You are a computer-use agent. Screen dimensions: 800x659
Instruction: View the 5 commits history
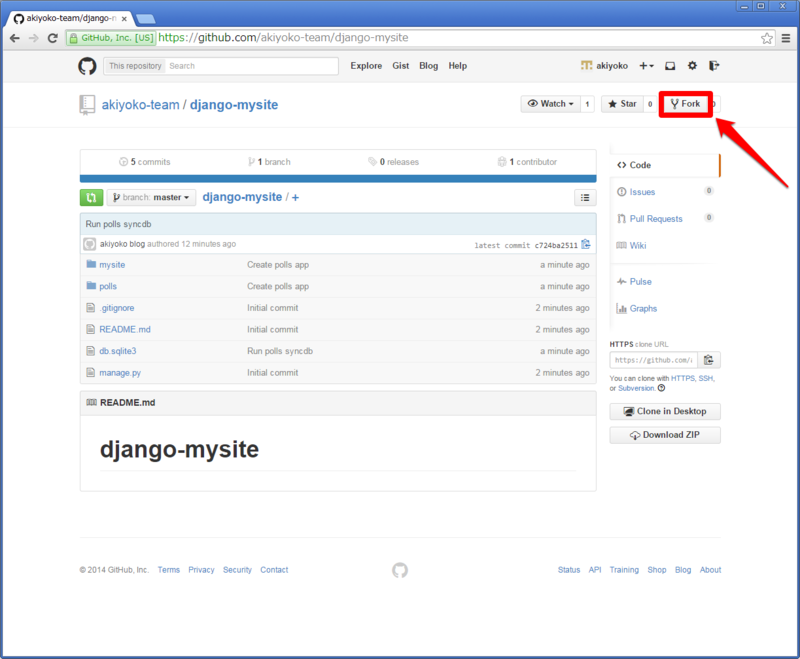(144, 162)
